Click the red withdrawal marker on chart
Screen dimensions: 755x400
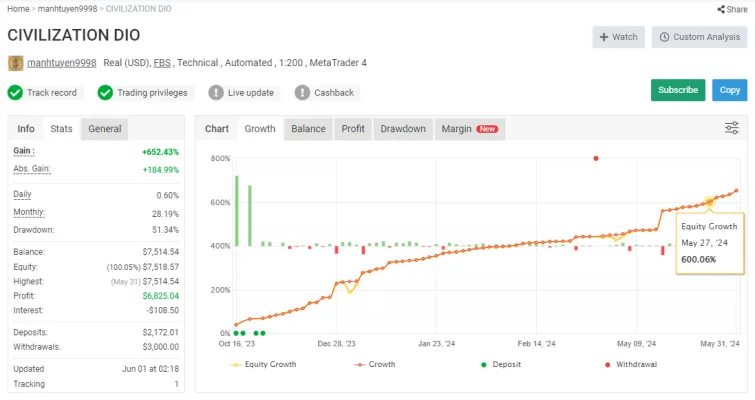coord(596,158)
